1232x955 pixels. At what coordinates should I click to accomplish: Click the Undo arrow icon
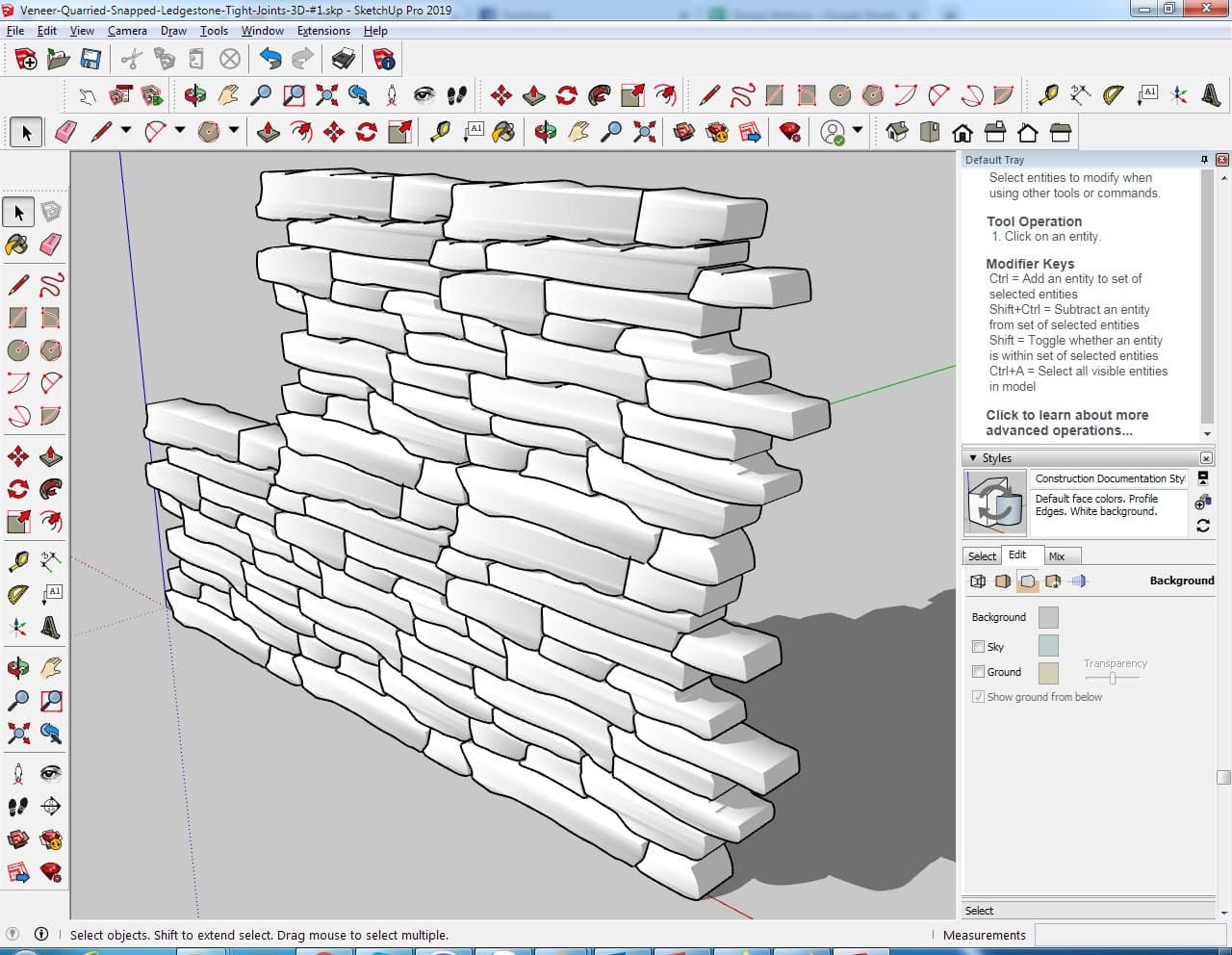[270, 60]
